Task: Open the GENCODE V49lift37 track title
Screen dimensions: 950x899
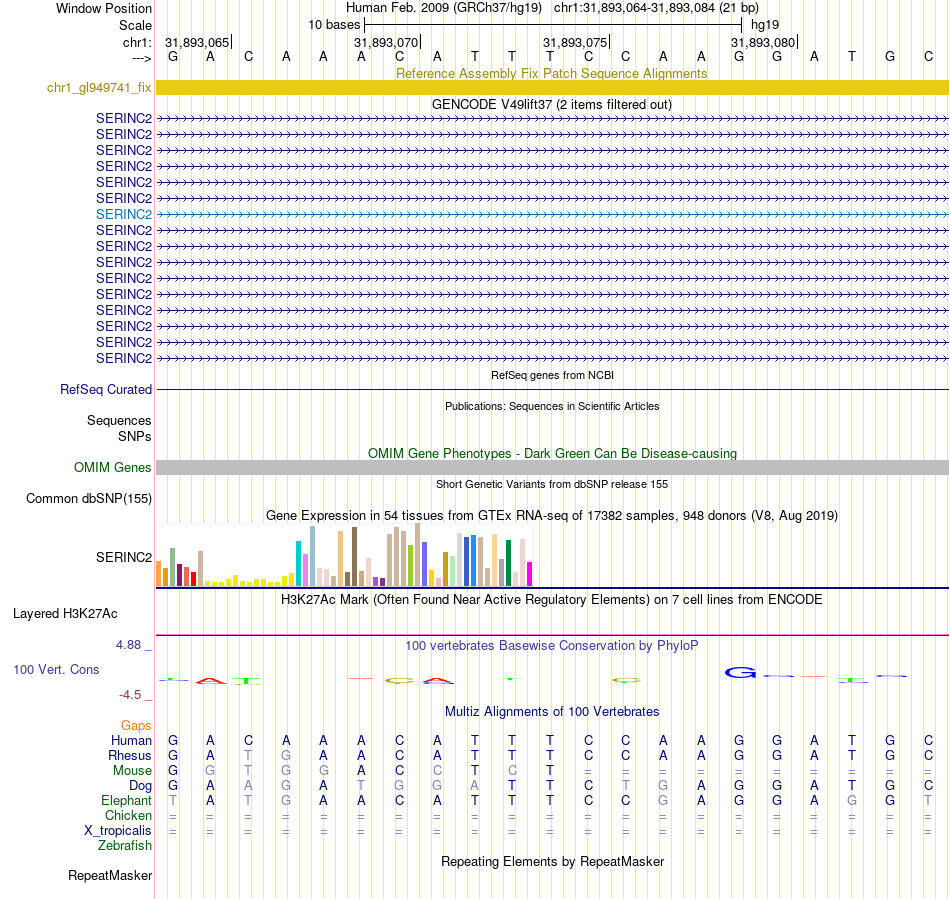Action: 551,104
